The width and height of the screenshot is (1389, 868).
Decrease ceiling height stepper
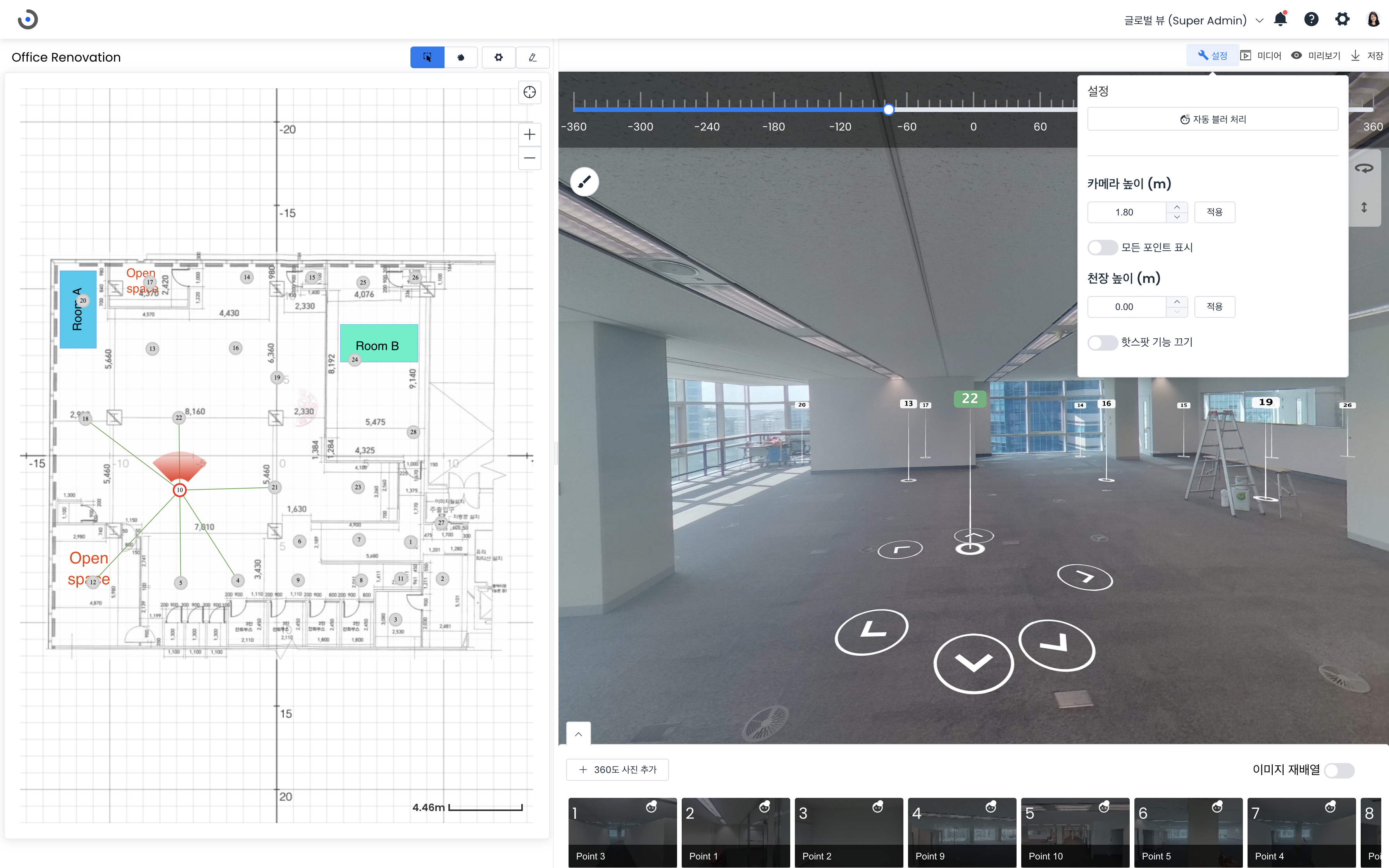coord(1177,312)
